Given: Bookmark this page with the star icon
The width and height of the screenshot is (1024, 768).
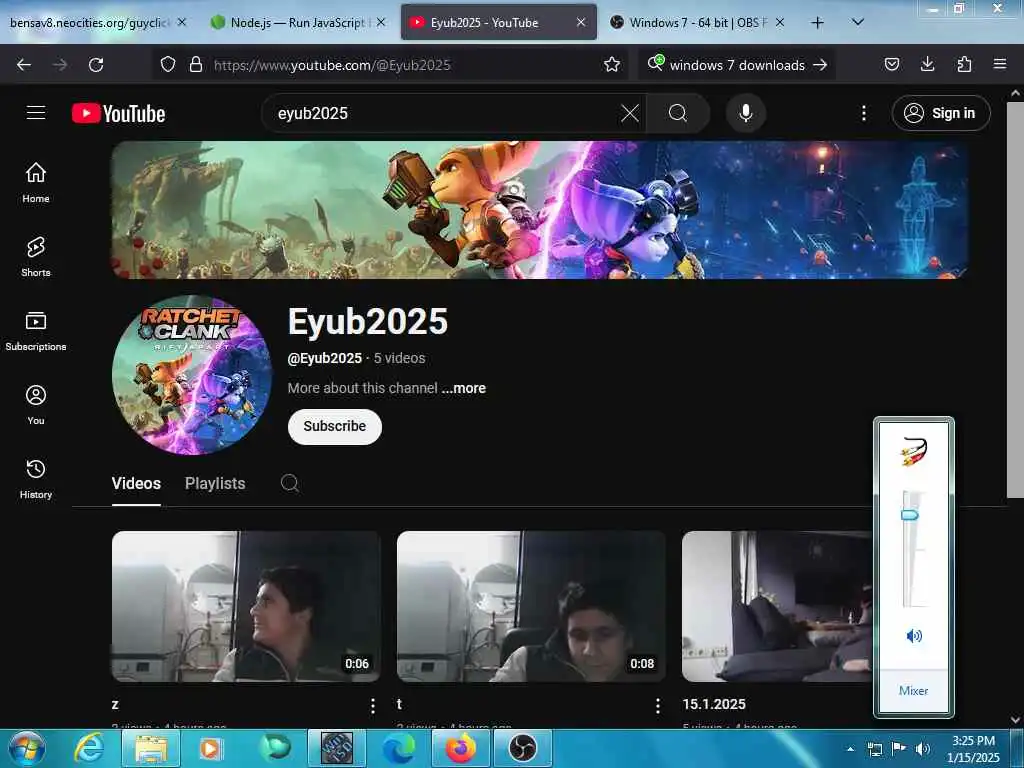Looking at the screenshot, I should pos(611,65).
